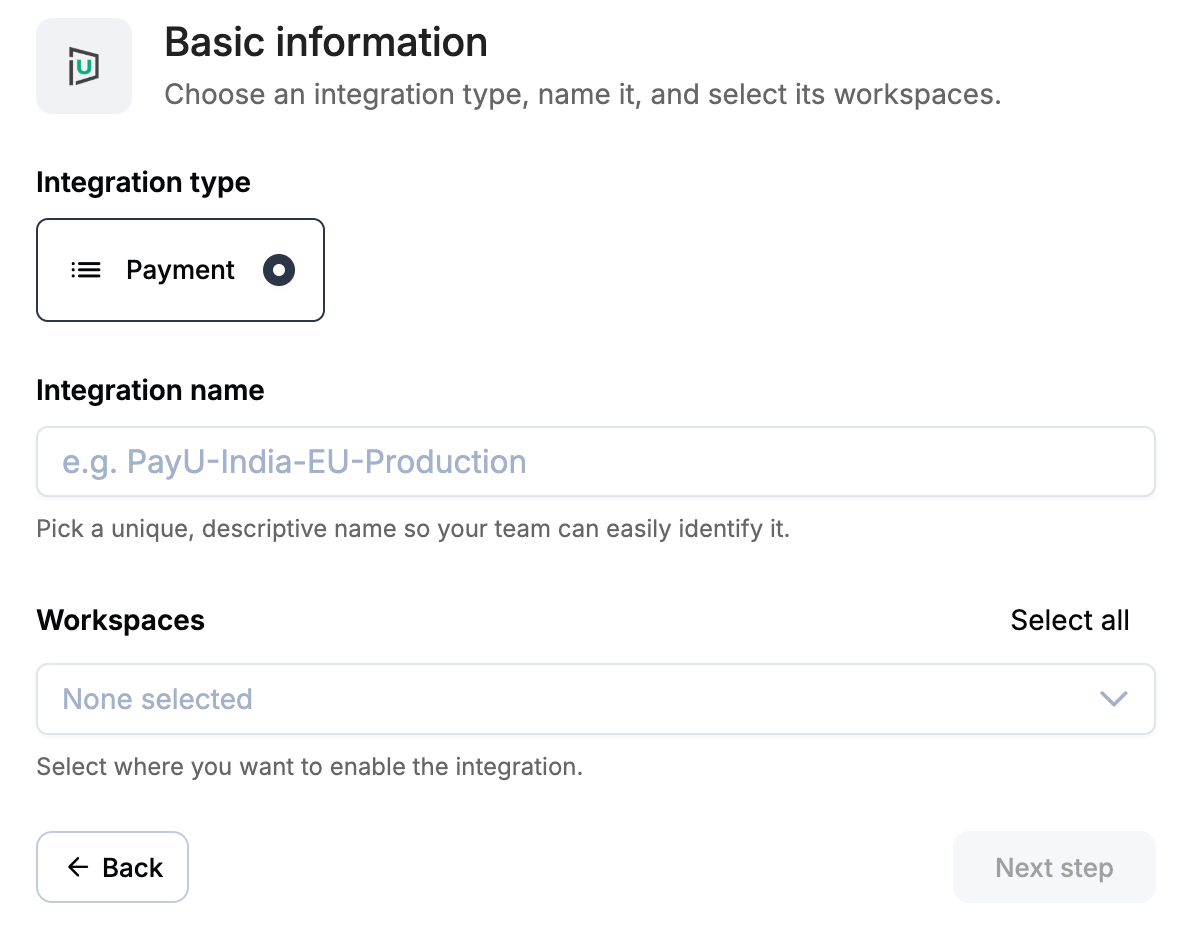The image size is (1186, 926).
Task: Click Select all for workspaces
Action: (x=1070, y=620)
